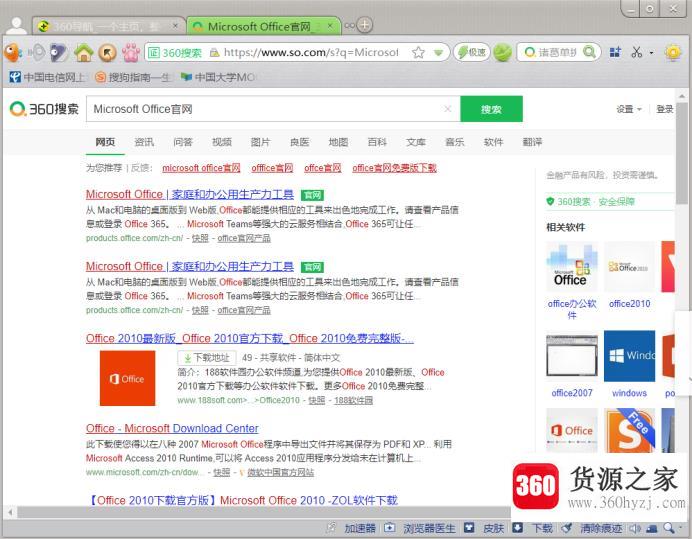The image size is (692, 539).
Task: Click the green leaf 极速 speed mode button
Action: (x=471, y=52)
